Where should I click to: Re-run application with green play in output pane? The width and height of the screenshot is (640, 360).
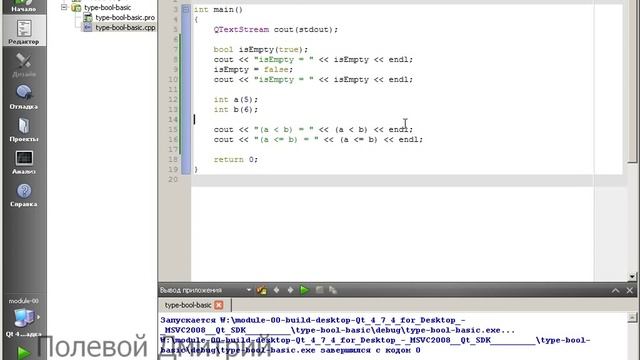point(304,290)
